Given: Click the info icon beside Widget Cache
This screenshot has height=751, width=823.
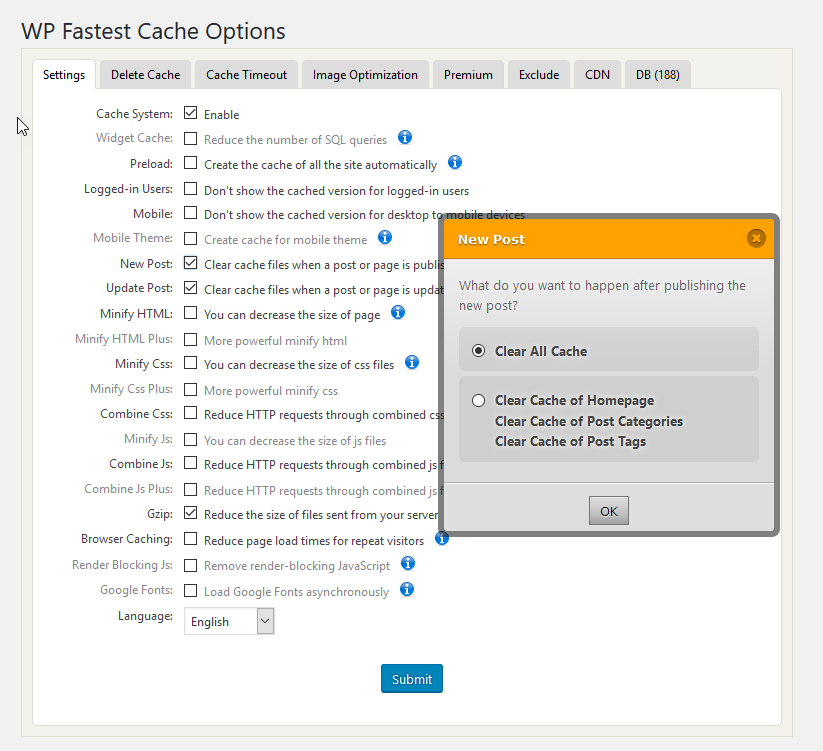Looking at the screenshot, I should (x=405, y=138).
